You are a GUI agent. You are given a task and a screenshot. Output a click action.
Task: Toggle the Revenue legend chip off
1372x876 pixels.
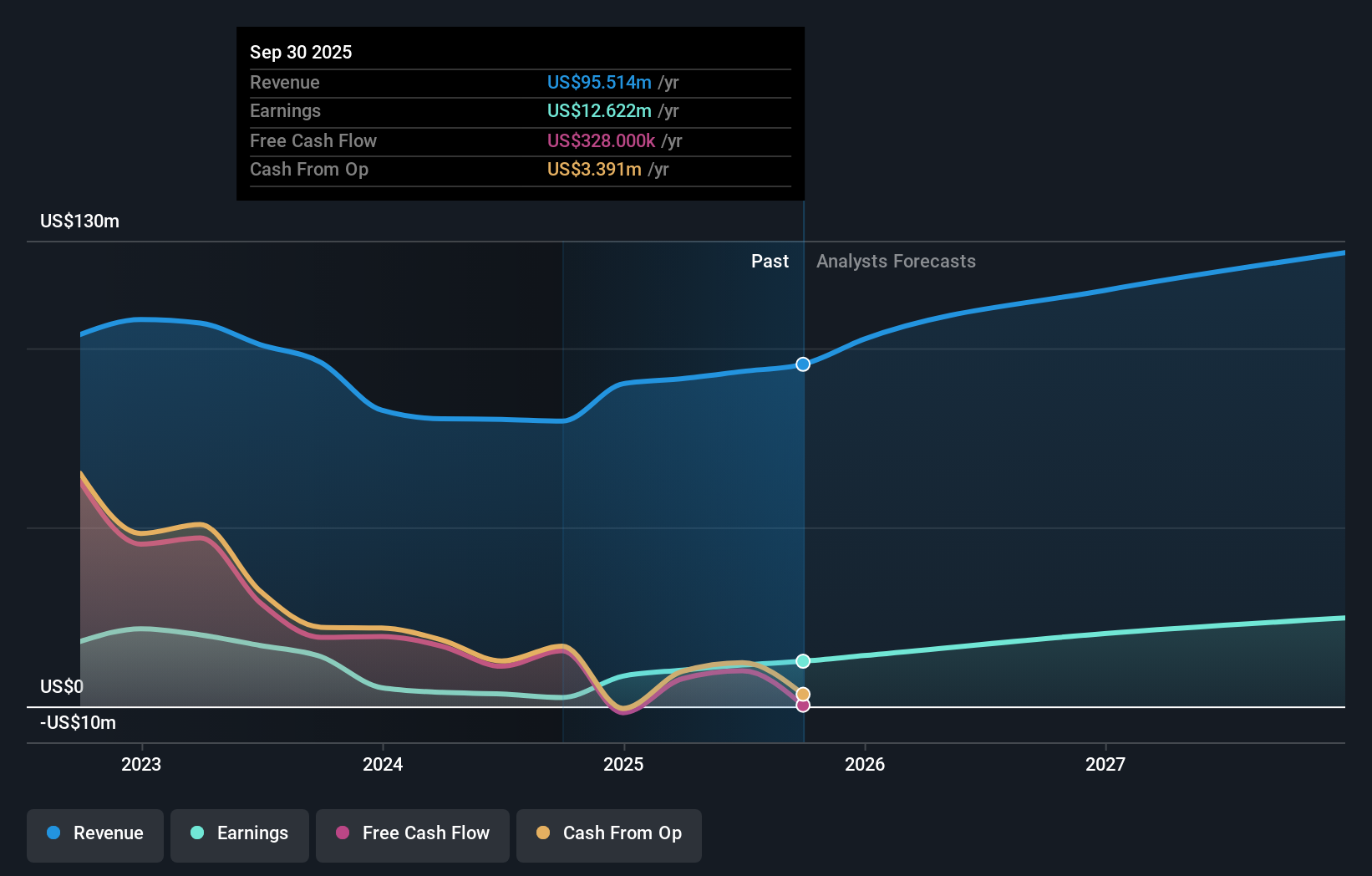click(94, 833)
